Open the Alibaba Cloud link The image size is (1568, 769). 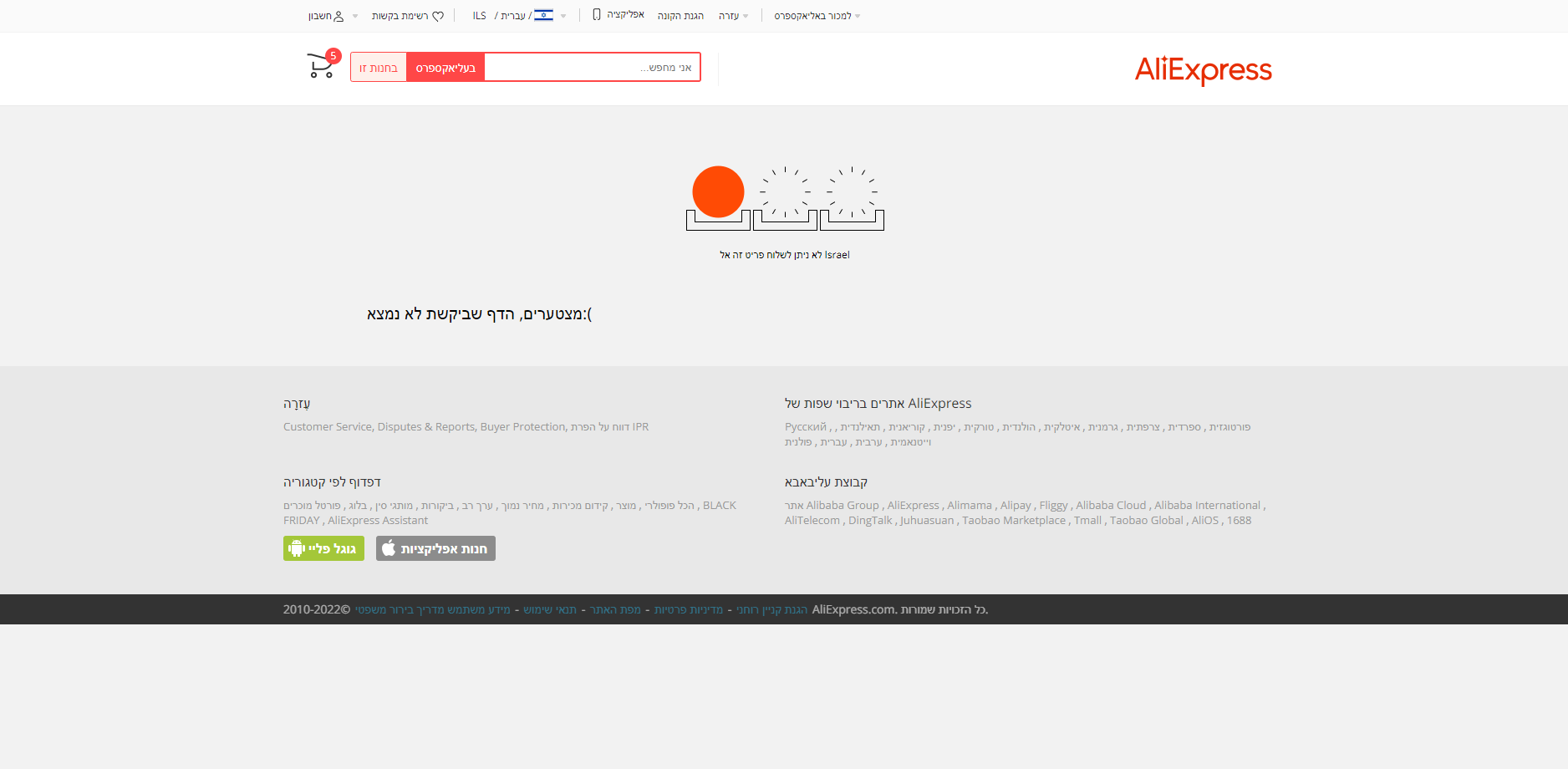[x=1111, y=505]
